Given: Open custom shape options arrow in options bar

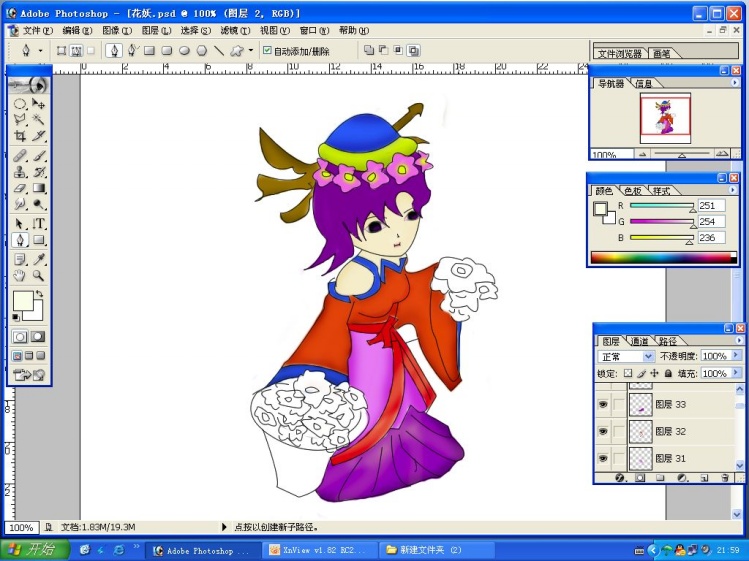Looking at the screenshot, I should coord(251,50).
